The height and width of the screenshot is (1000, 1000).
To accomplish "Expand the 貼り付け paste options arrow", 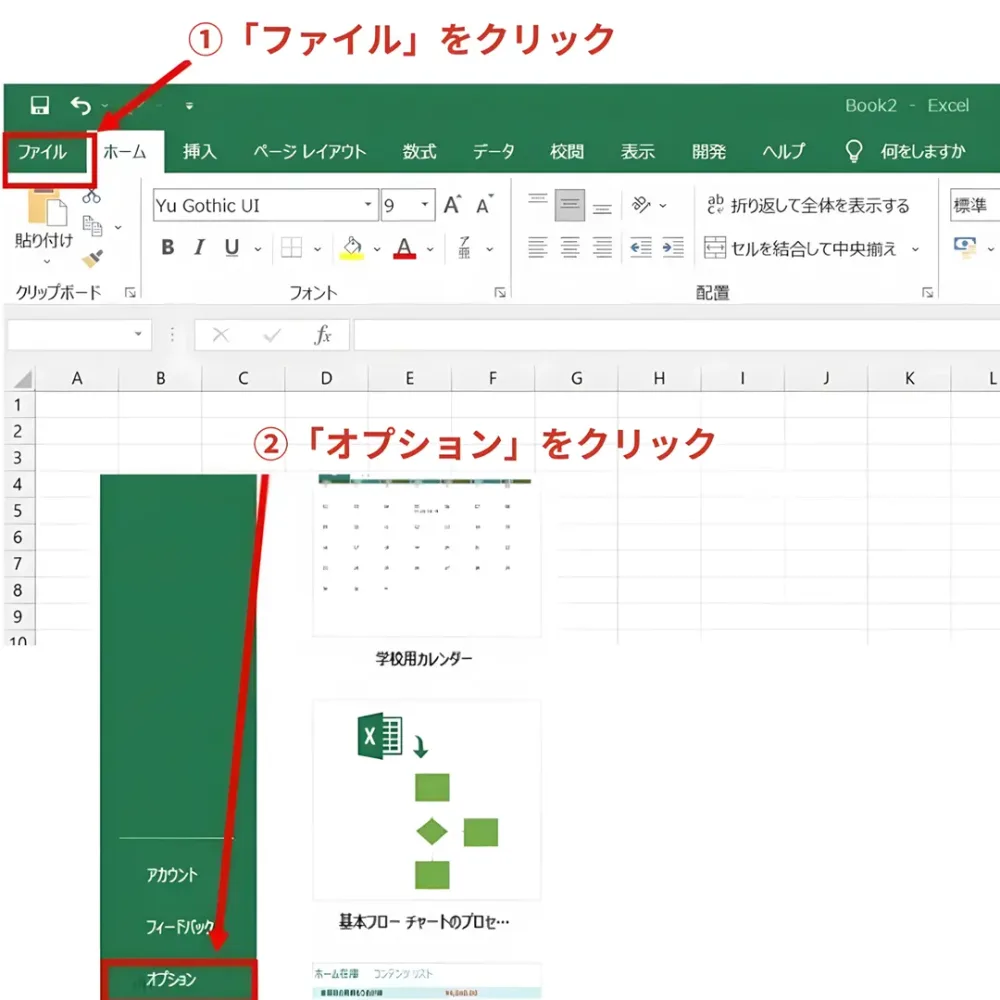I will (47, 261).
